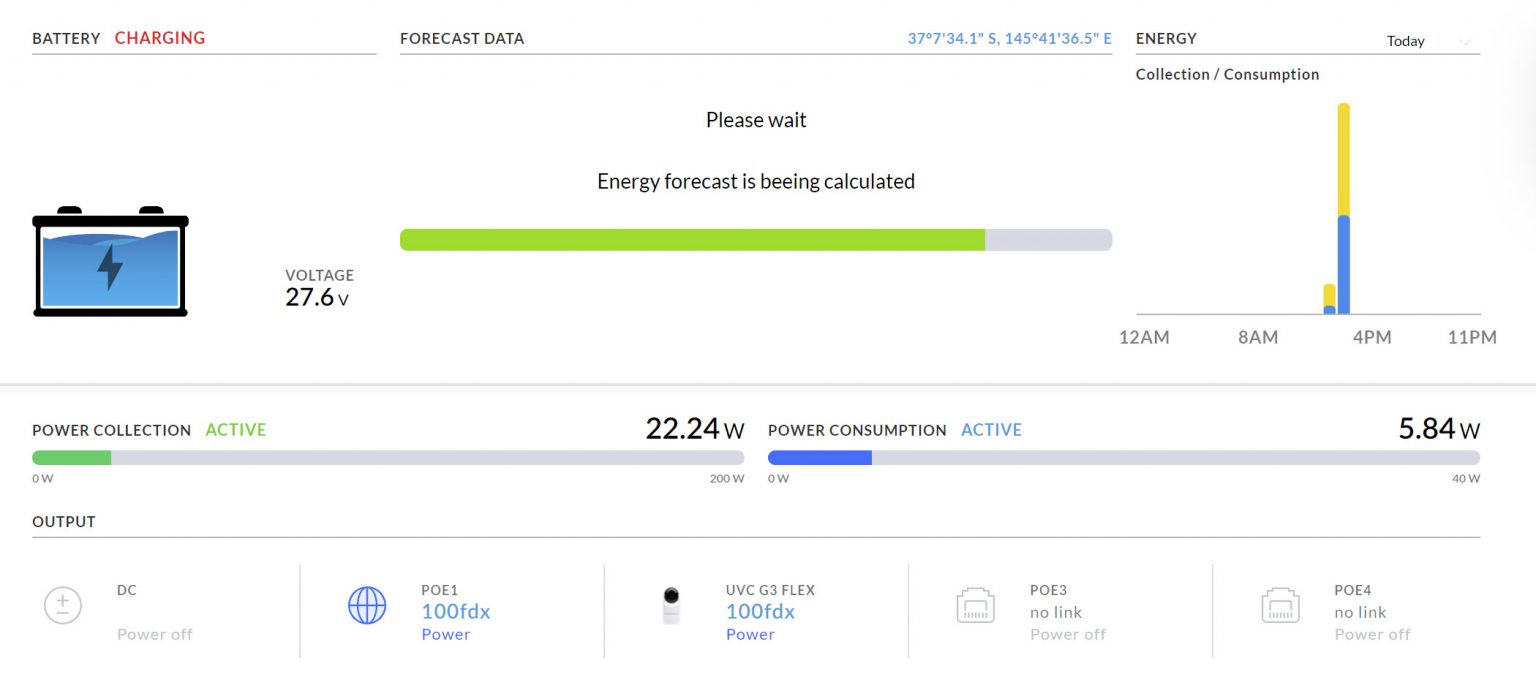The height and width of the screenshot is (688, 1536).
Task: Toggle Power for POE1 output
Action: pyautogui.click(x=447, y=634)
